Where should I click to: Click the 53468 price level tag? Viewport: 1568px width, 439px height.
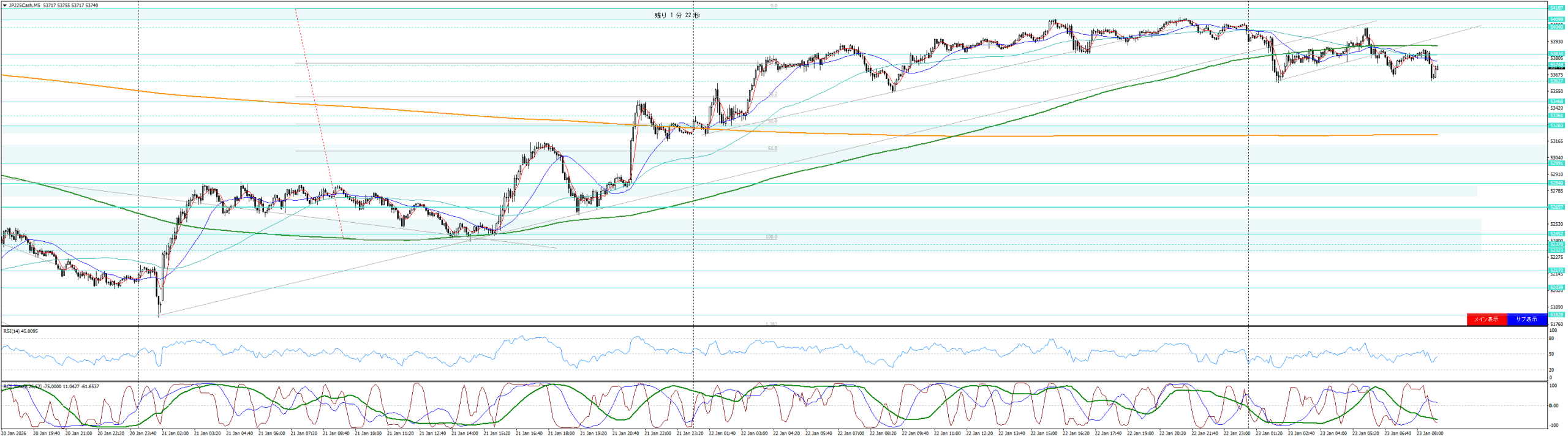(1556, 102)
